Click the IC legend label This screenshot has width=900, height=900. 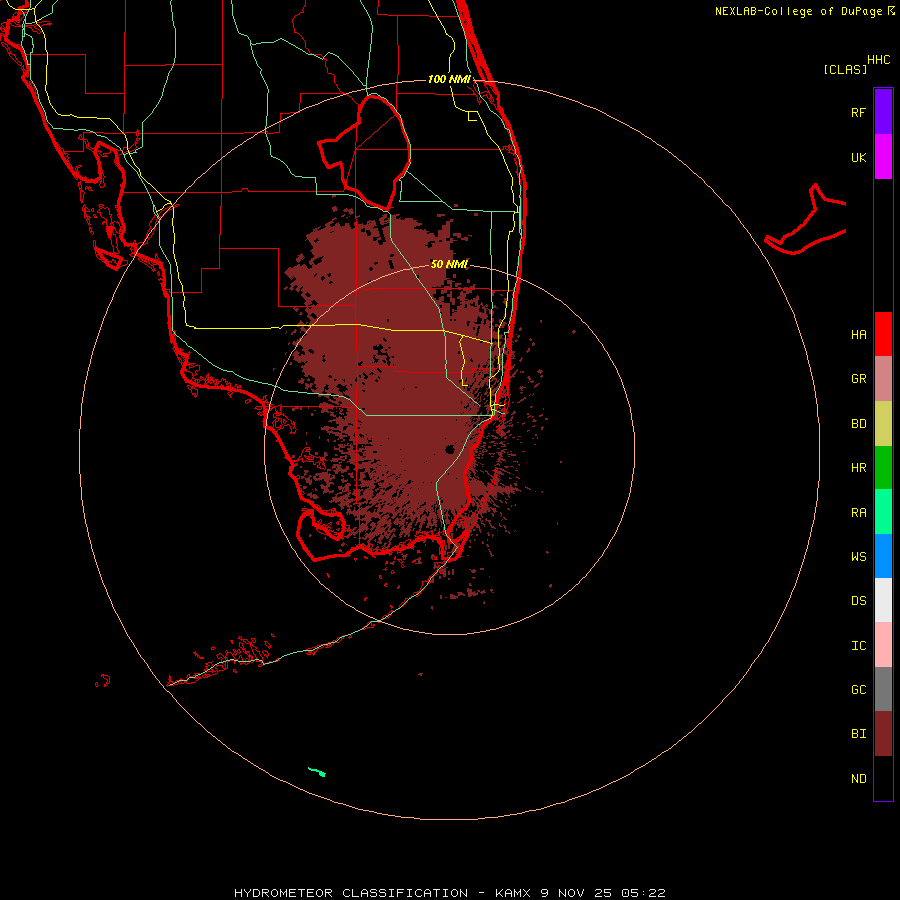tap(858, 646)
